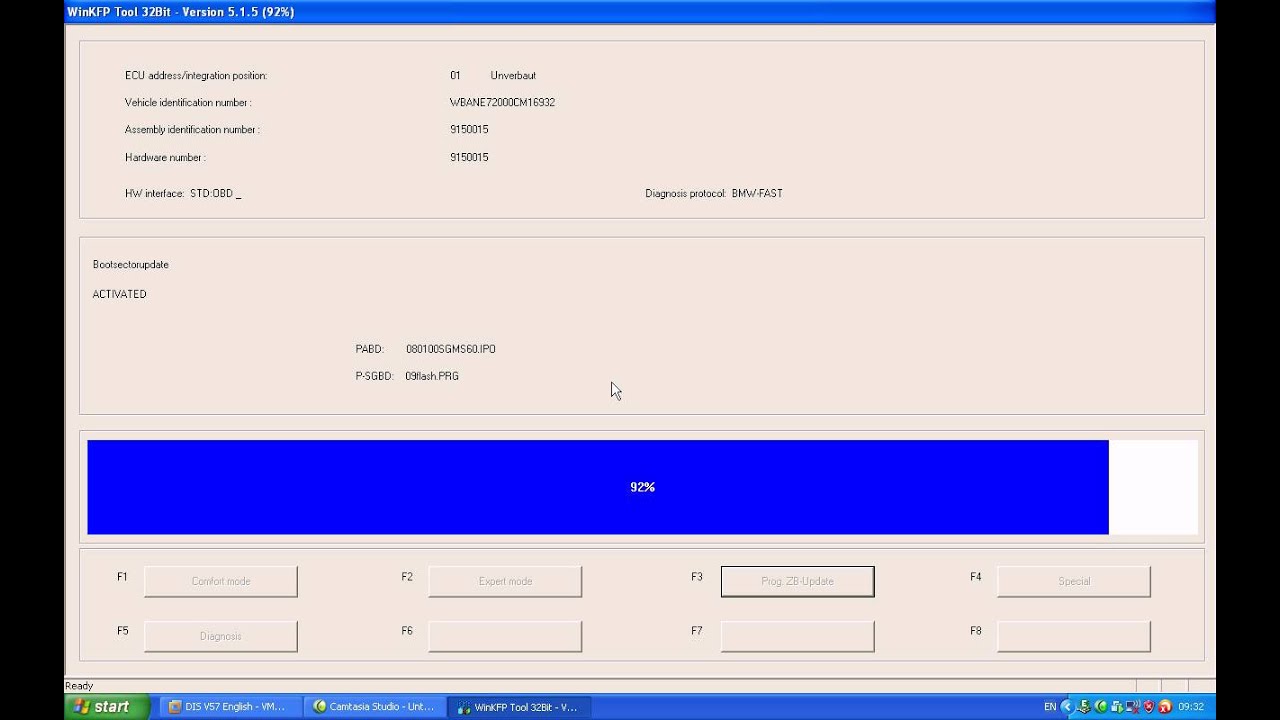Click the Assembly identification number label
Image resolution: width=1280 pixels, height=720 pixels.
tap(192, 129)
